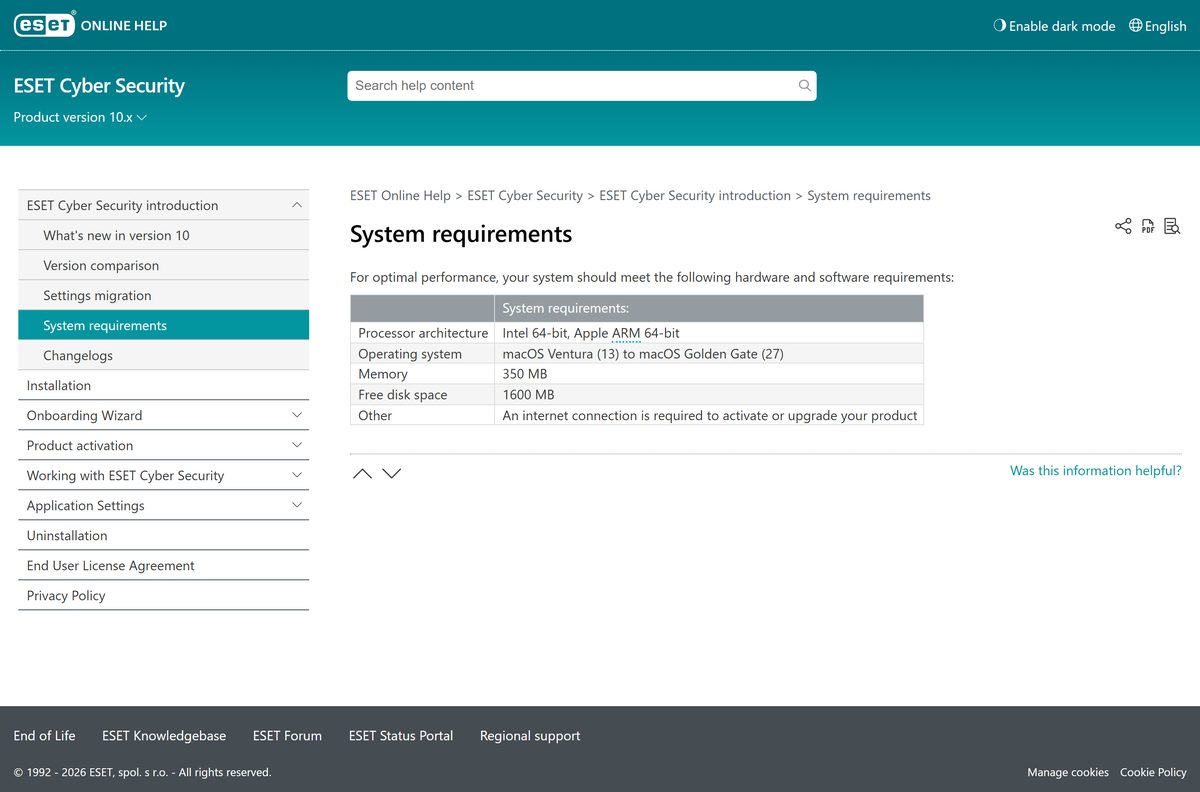Open Product version 10.x dropdown
1200x792 pixels.
click(80, 117)
